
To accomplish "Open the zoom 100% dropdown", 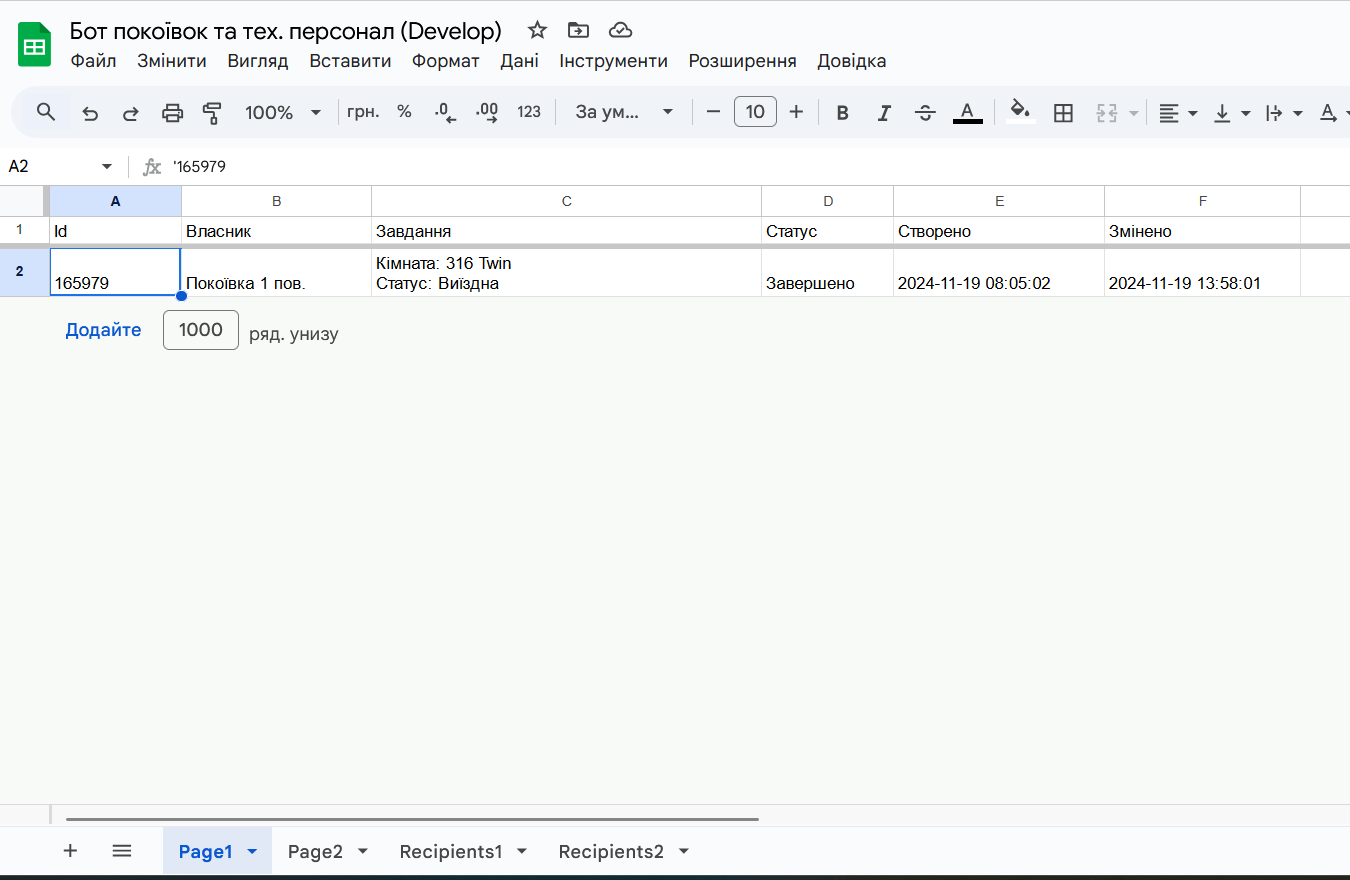I will click(284, 113).
